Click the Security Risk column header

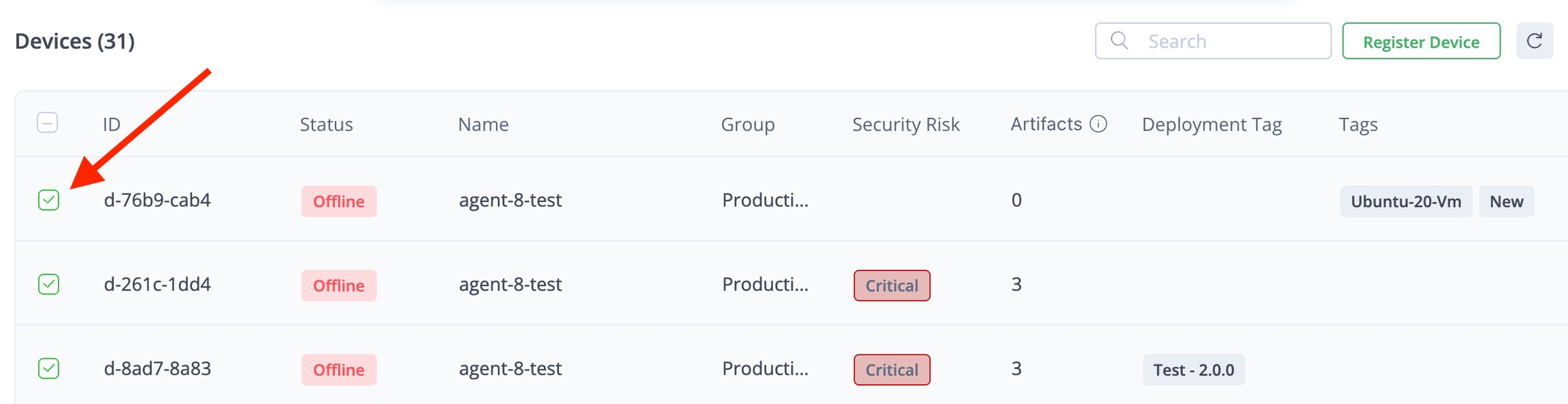point(906,124)
